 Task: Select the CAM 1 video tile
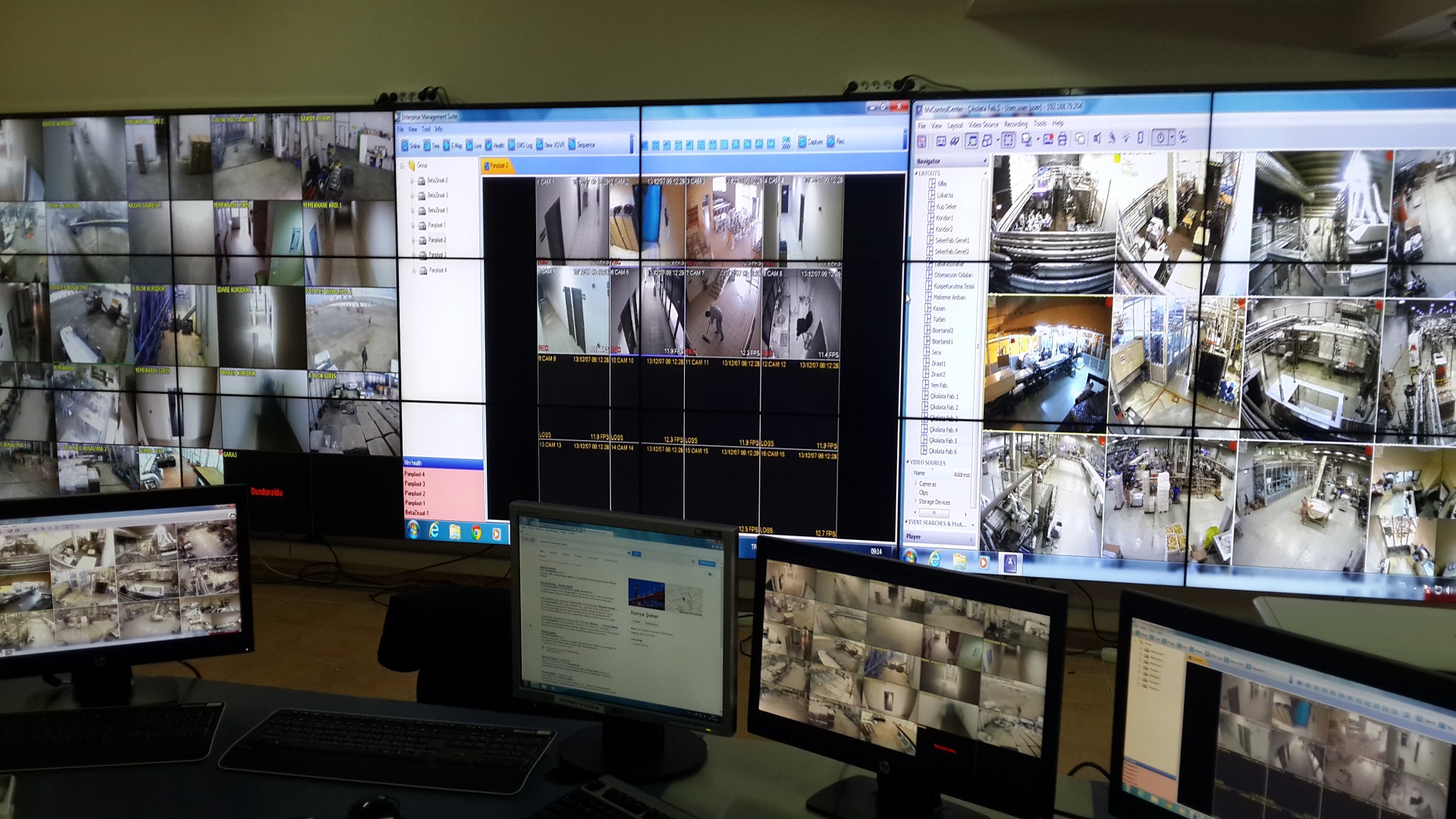coord(573,220)
